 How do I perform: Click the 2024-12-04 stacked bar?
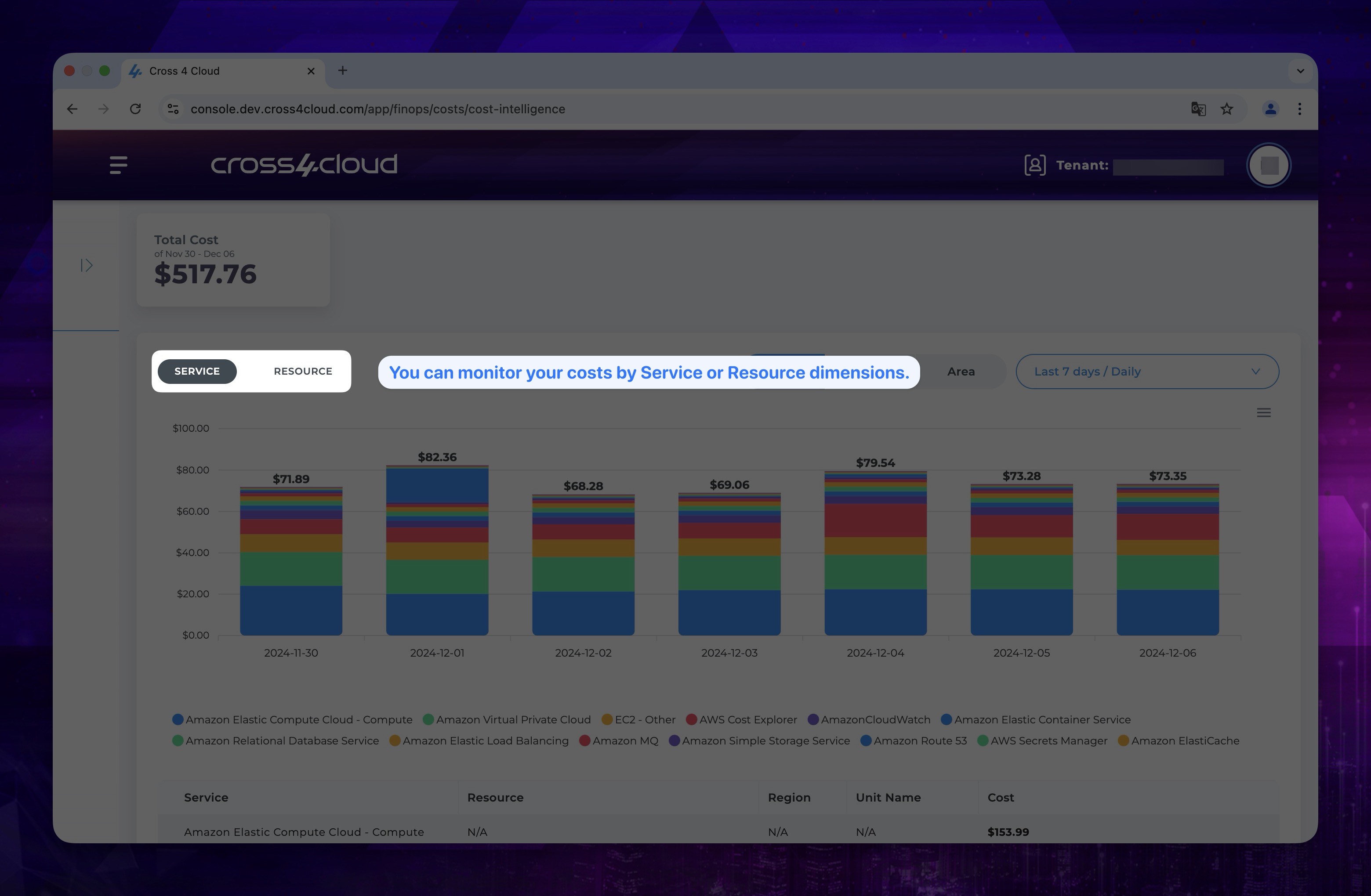[x=876, y=553]
